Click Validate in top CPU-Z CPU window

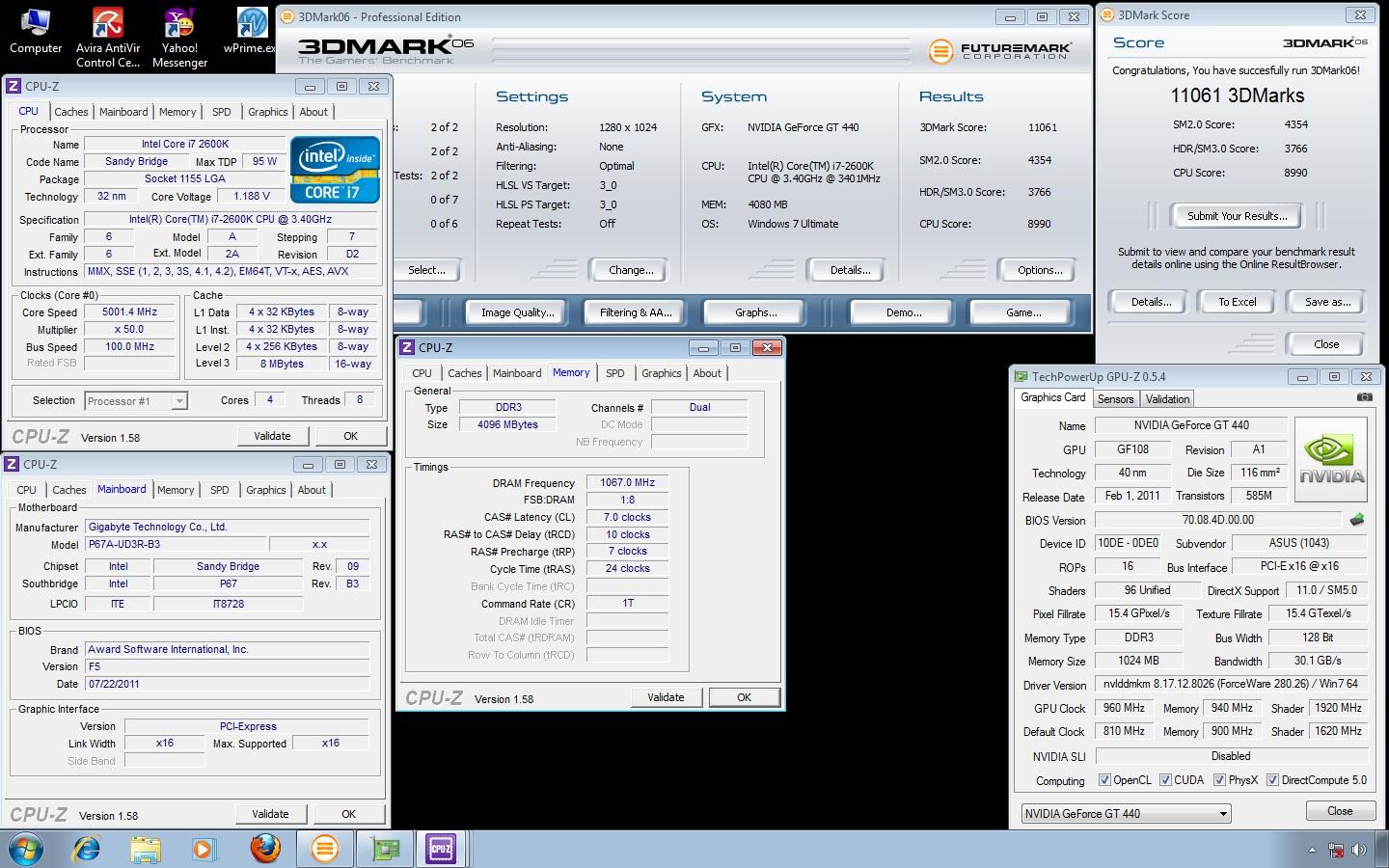pyautogui.click(x=272, y=436)
